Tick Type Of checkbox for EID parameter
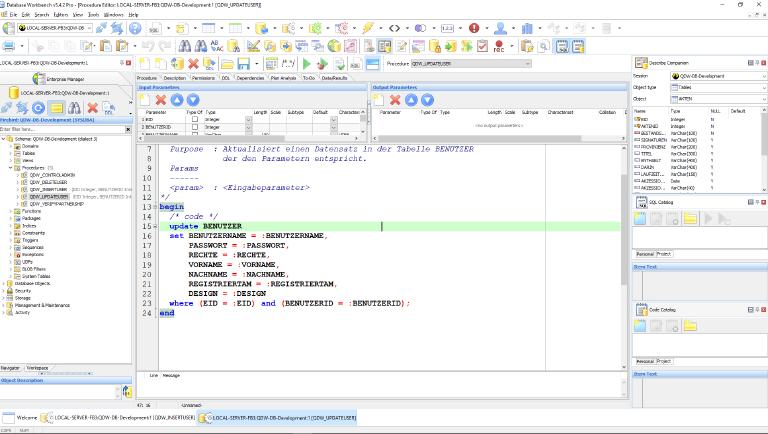Viewport: 768px width, 434px height. [x=195, y=120]
